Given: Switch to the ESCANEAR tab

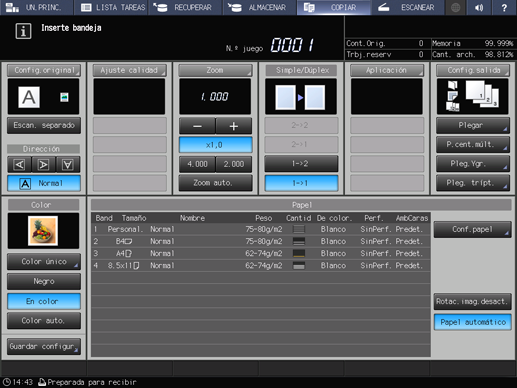Looking at the screenshot, I should (408, 7).
